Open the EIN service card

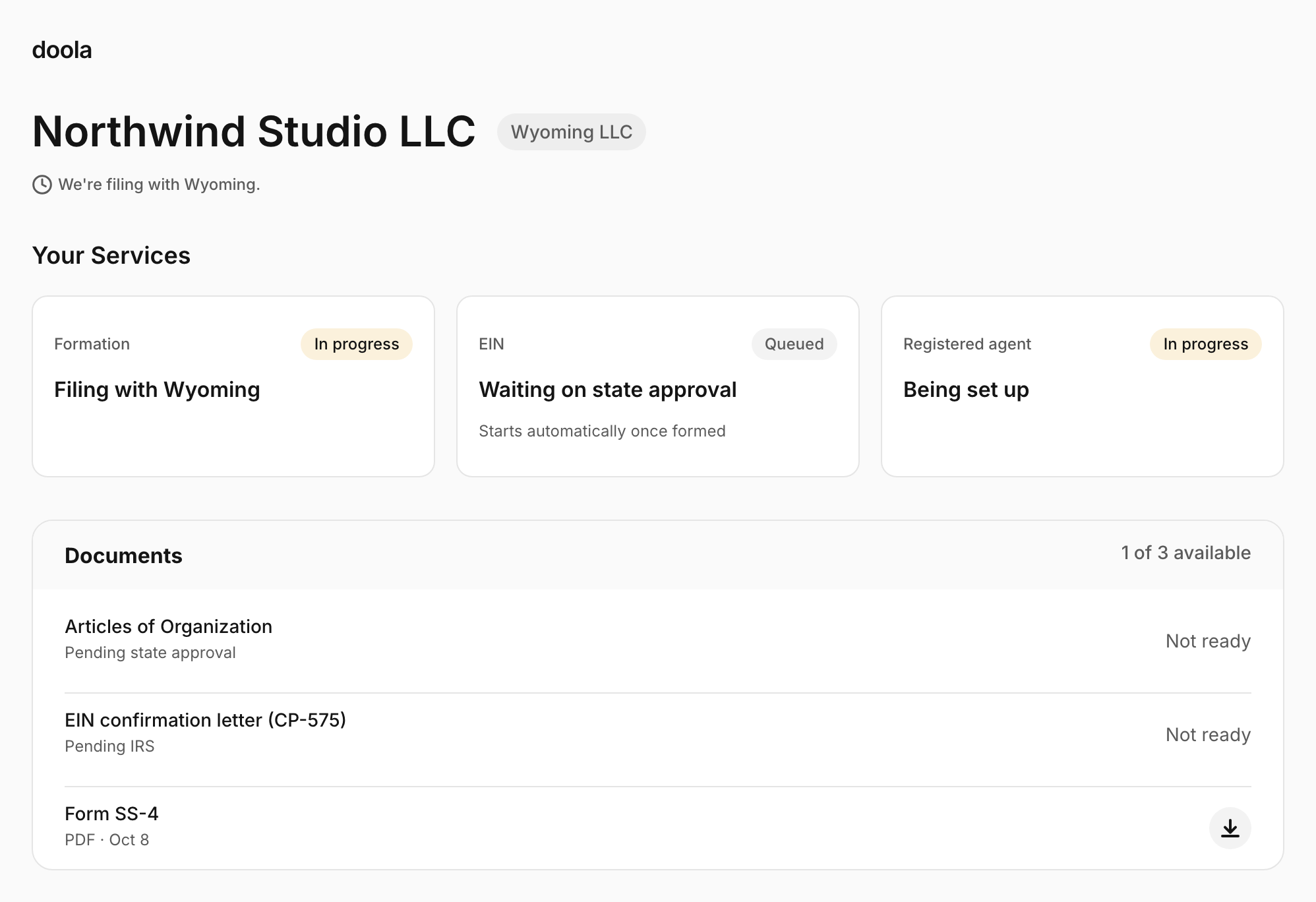click(658, 386)
